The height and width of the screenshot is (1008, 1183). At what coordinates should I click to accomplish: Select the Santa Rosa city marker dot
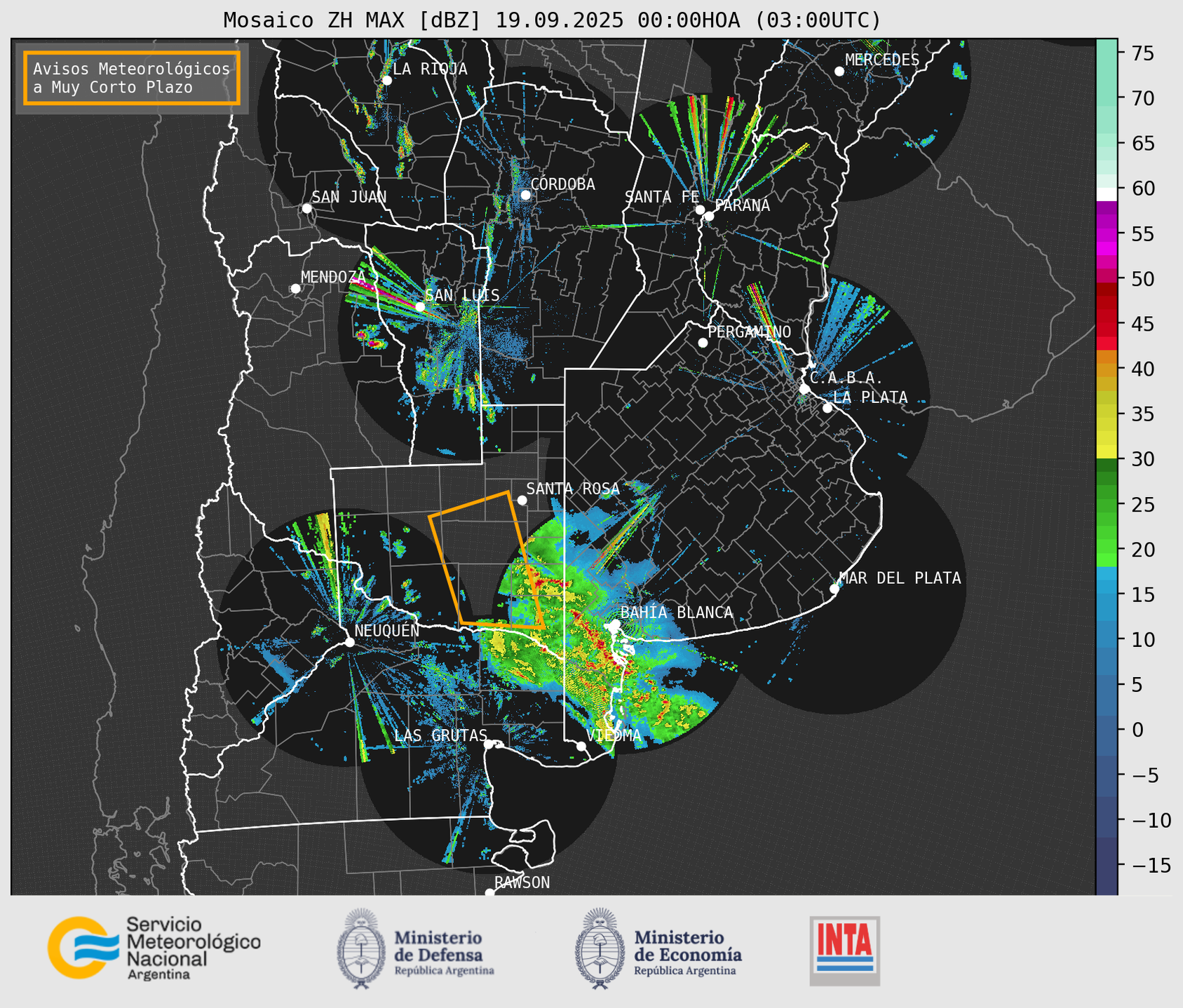click(x=522, y=500)
